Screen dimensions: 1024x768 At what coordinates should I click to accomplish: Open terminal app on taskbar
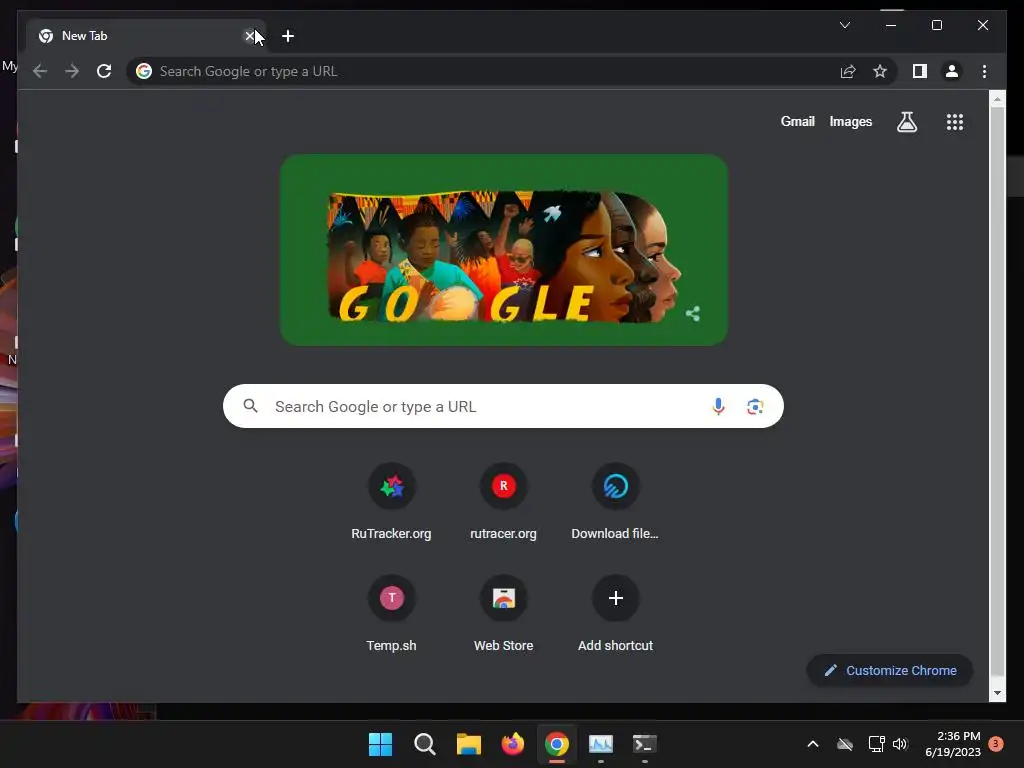point(645,744)
